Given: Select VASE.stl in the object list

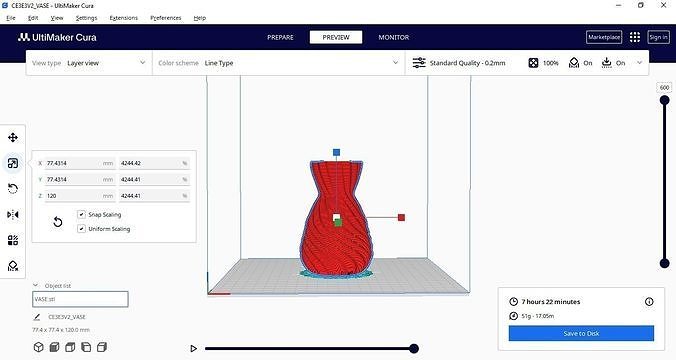Looking at the screenshot, I should click(80, 299).
